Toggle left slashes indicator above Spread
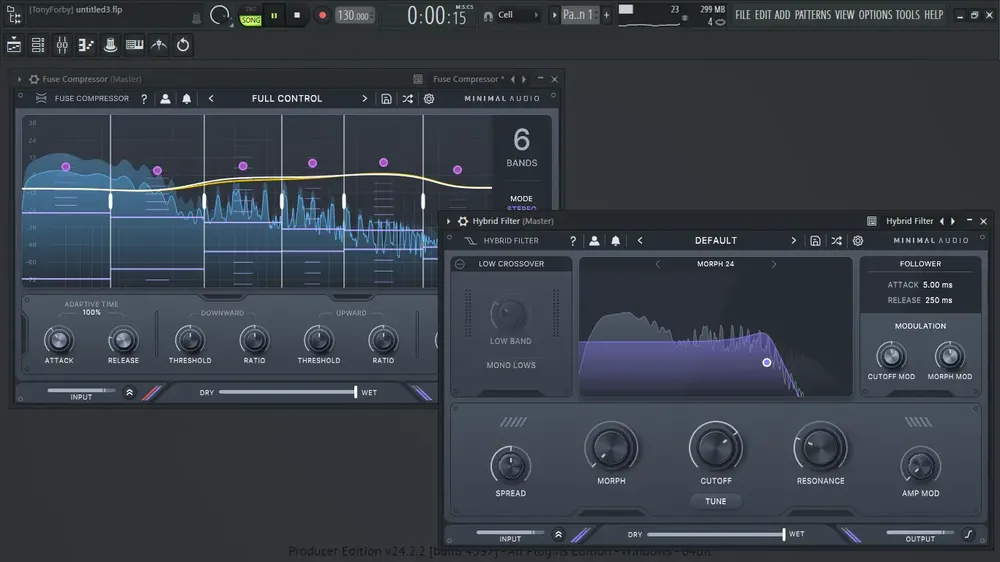Viewport: 1000px width, 562px height. (513, 422)
